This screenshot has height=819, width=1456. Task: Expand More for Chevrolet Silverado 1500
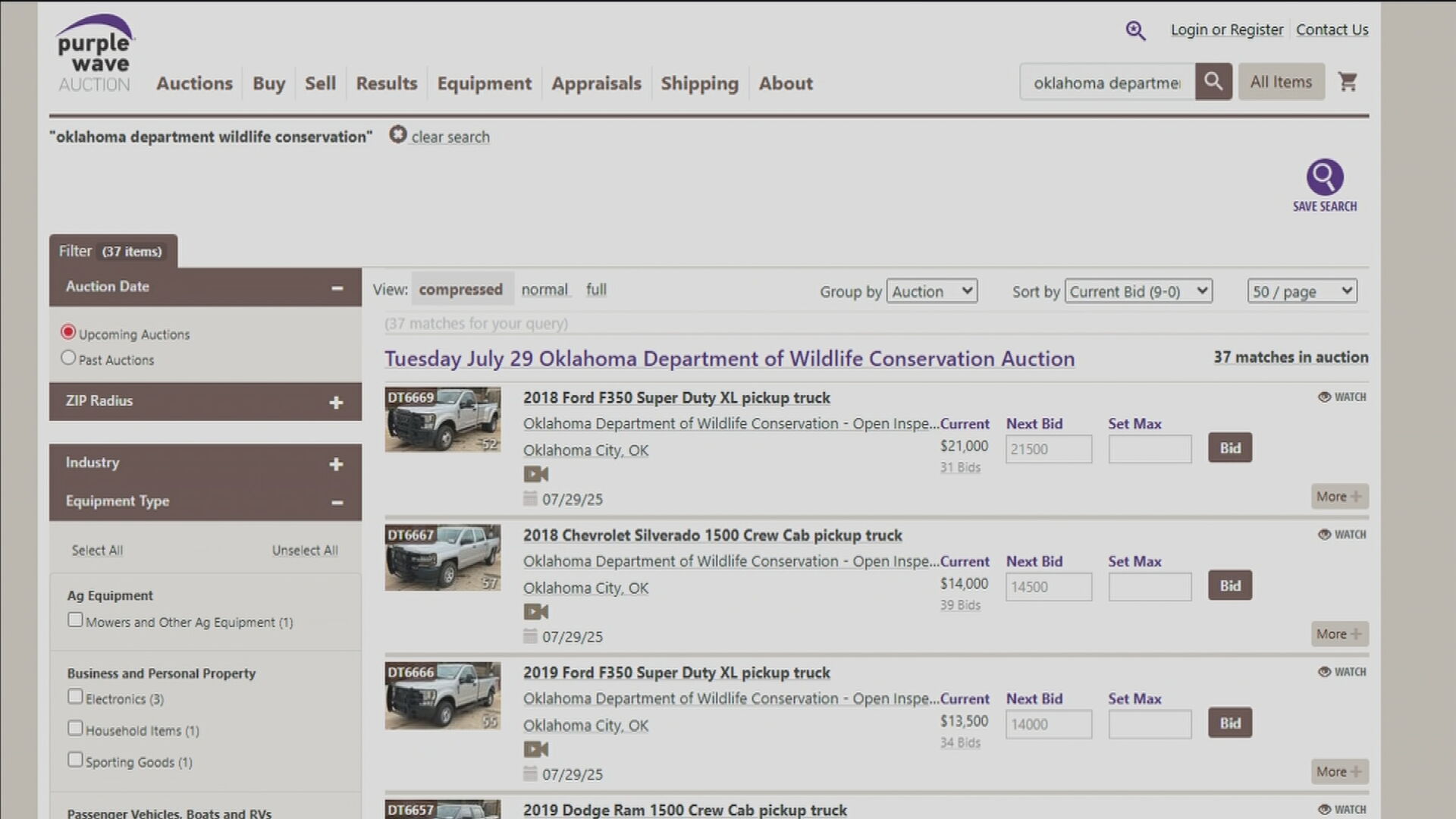point(1340,634)
